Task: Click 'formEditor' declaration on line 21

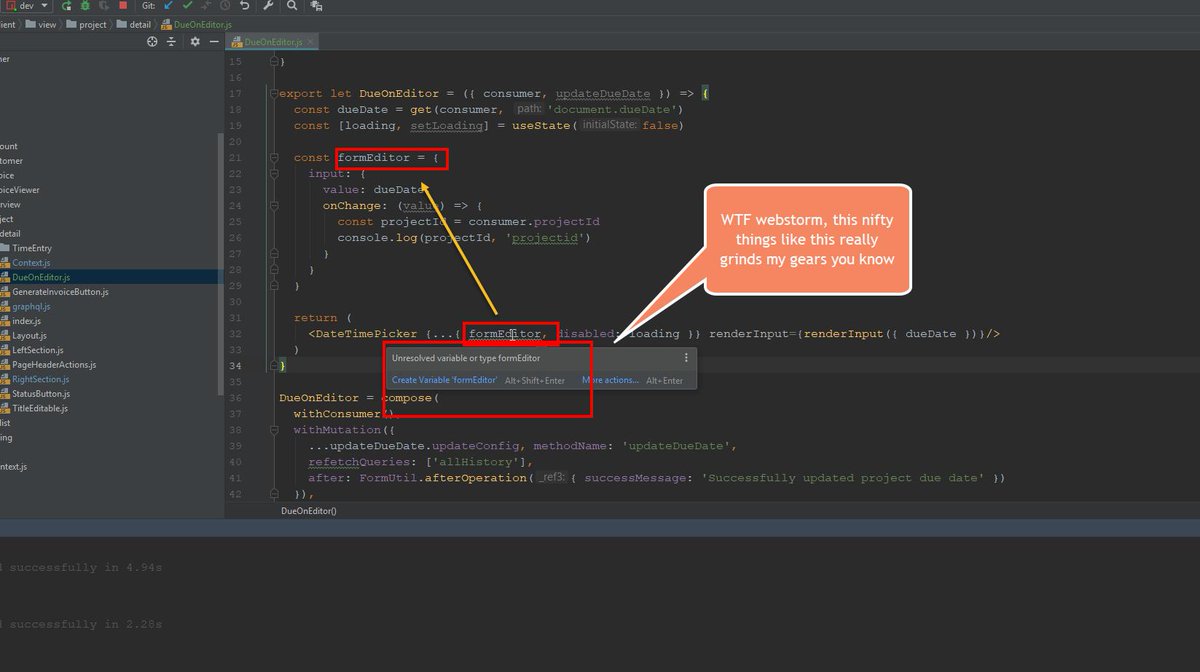Action: click(x=374, y=158)
